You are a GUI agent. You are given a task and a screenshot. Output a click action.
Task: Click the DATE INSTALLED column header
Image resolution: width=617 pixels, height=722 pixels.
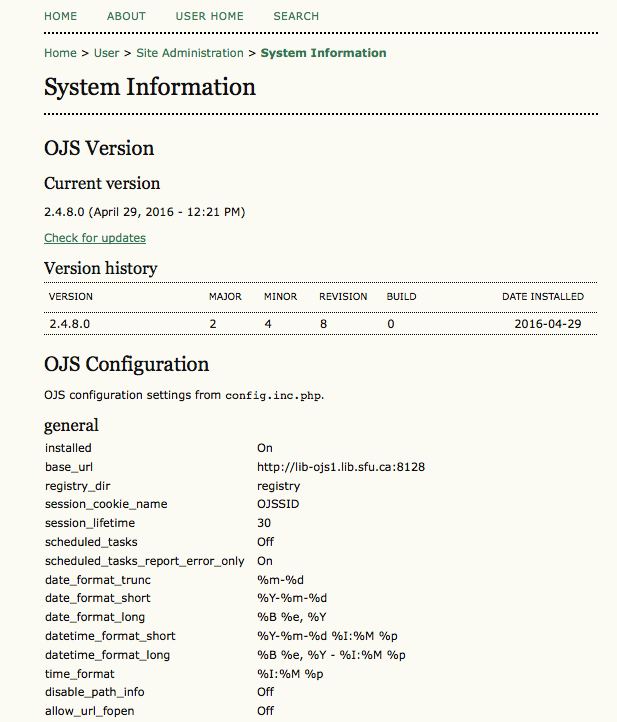[543, 297]
